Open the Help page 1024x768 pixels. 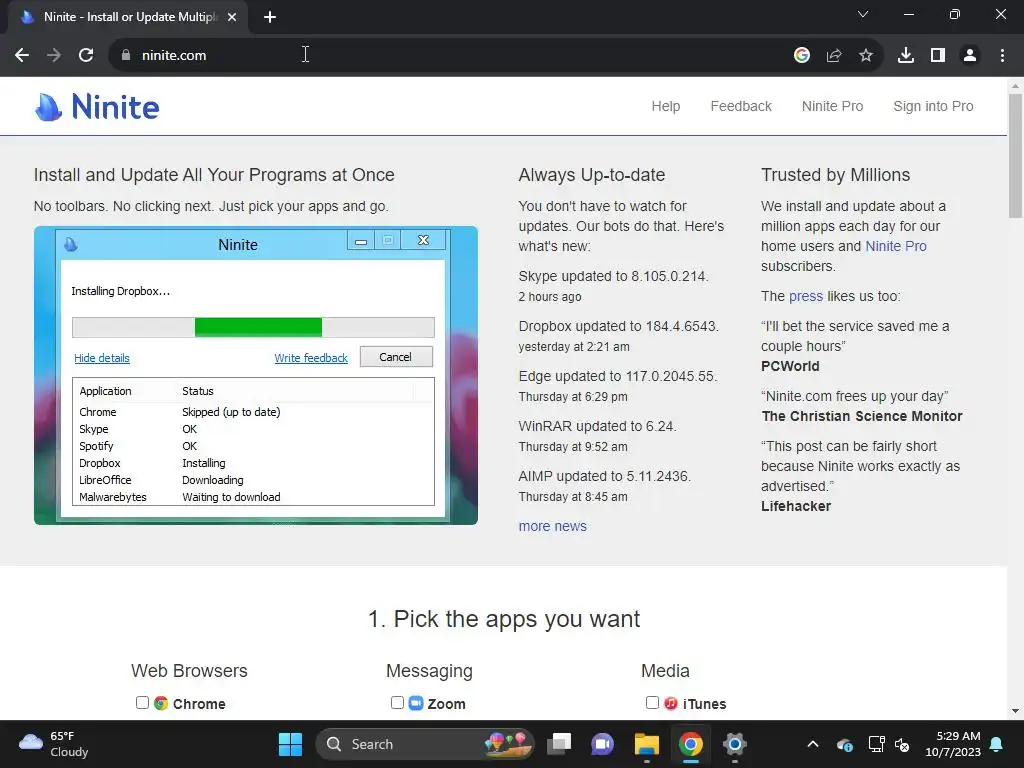coord(665,106)
